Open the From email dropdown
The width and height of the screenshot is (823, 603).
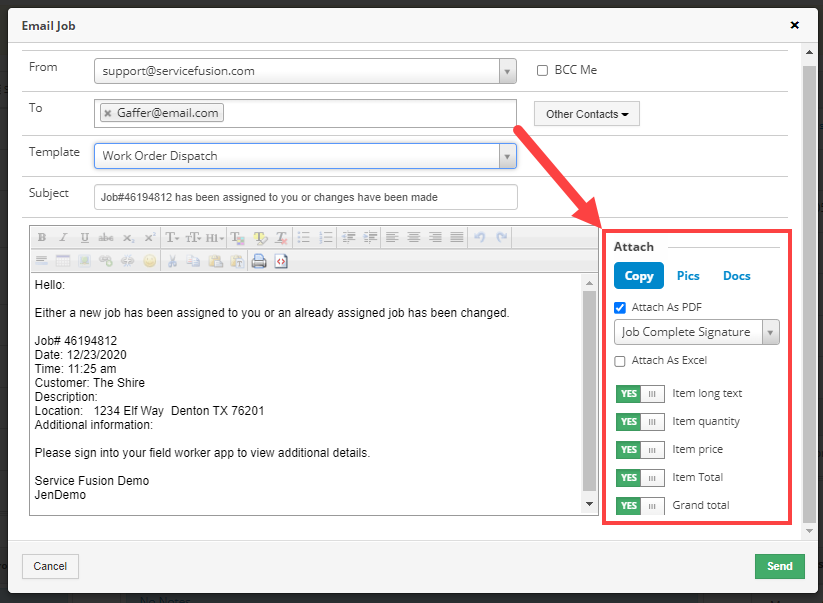(x=507, y=71)
